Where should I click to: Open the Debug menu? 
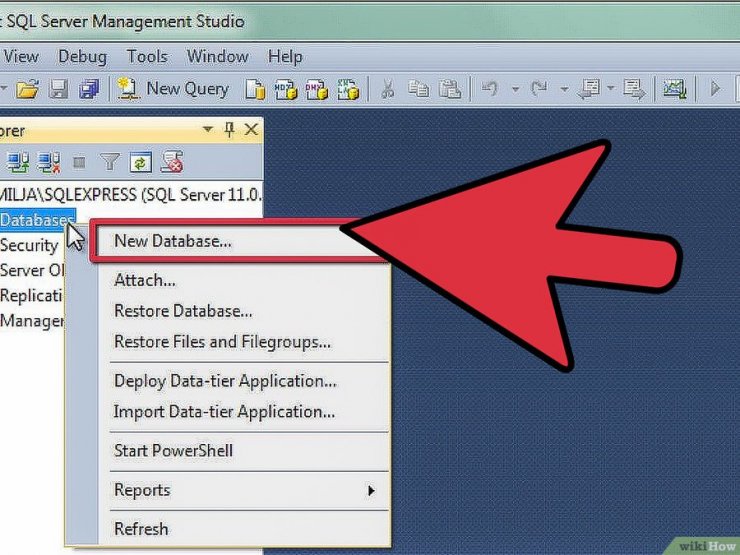[83, 56]
